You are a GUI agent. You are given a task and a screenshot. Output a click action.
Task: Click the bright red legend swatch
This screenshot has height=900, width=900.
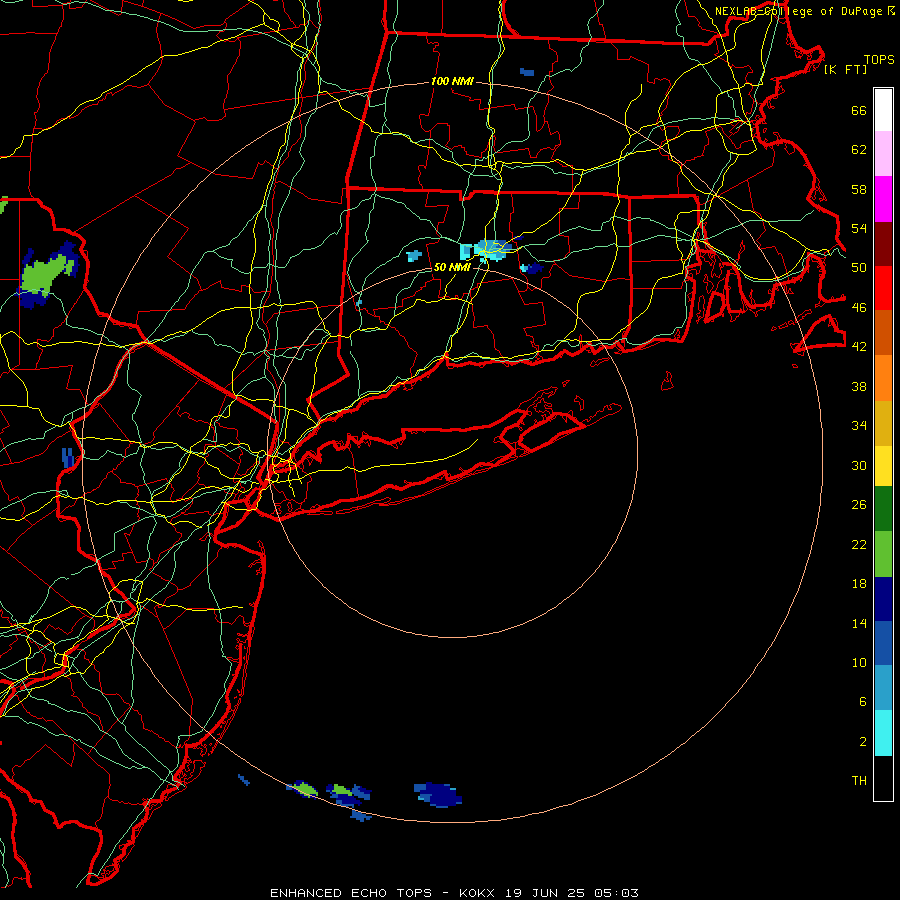883,288
